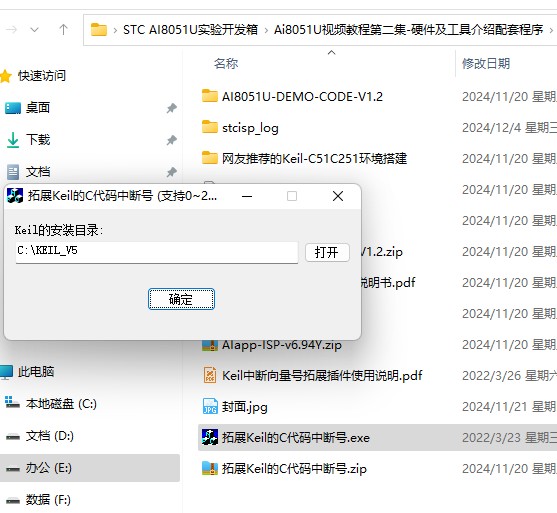Select the stcisp_log folder name
This screenshot has width=557, height=513.
coord(250,128)
